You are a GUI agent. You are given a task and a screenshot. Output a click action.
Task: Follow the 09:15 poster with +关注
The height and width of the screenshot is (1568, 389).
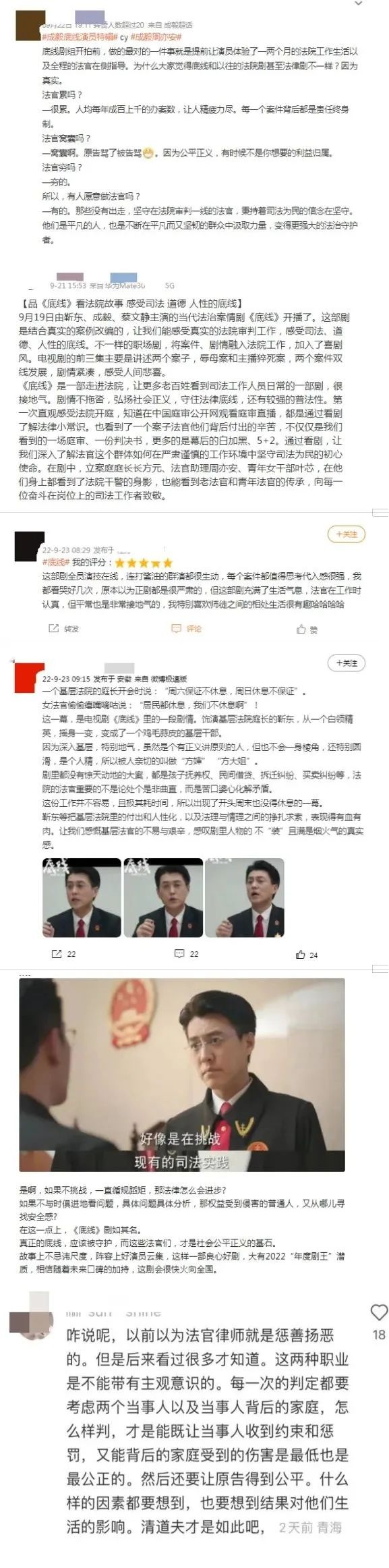pyautogui.click(x=347, y=663)
